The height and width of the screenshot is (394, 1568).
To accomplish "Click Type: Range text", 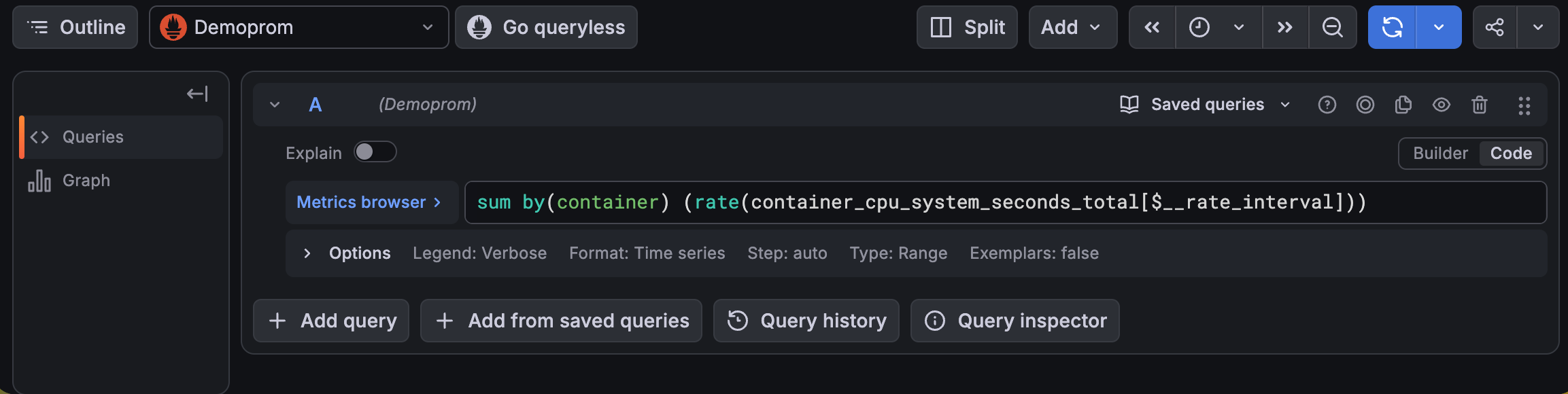I will click(898, 253).
